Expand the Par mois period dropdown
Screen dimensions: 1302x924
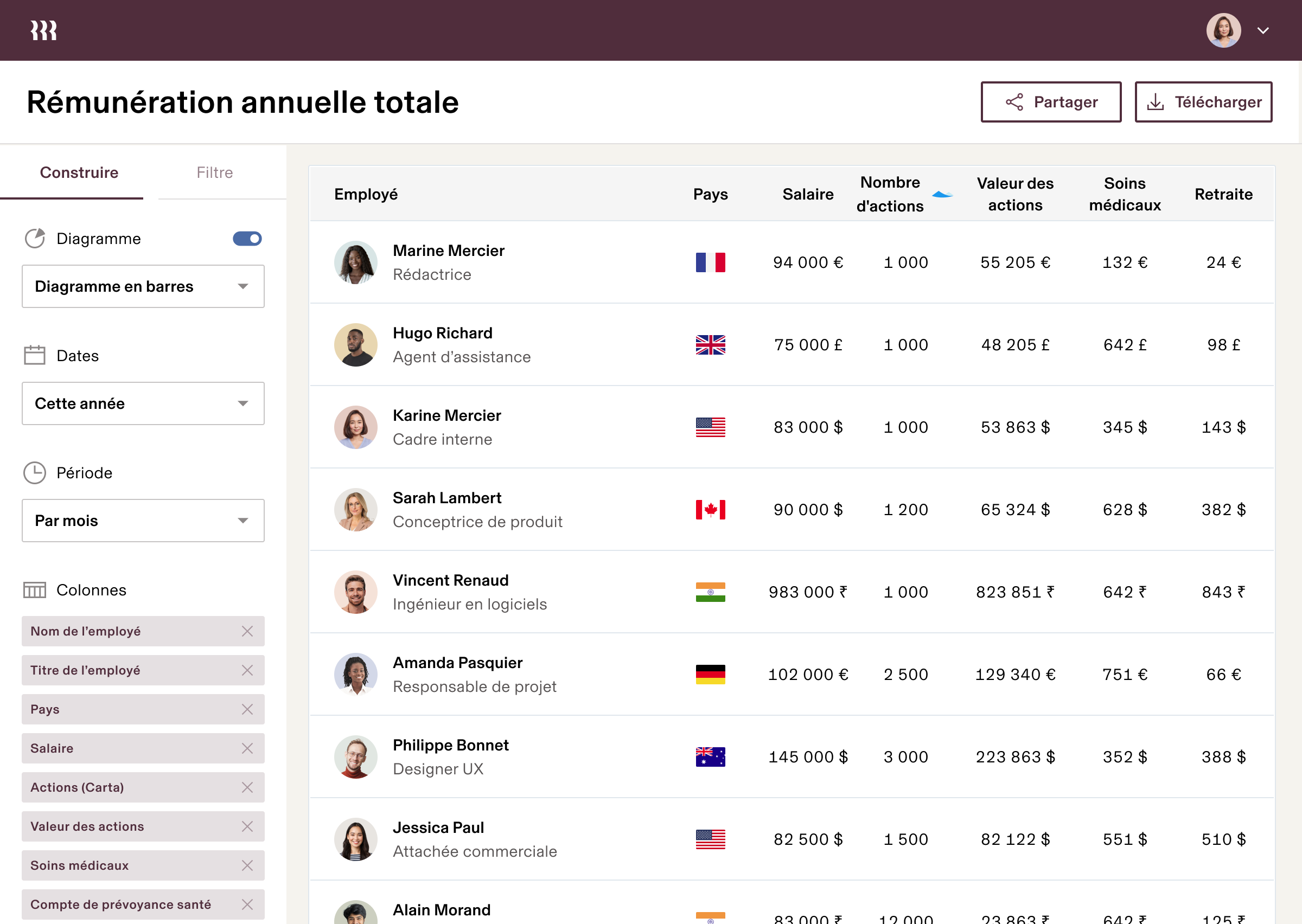(143, 521)
